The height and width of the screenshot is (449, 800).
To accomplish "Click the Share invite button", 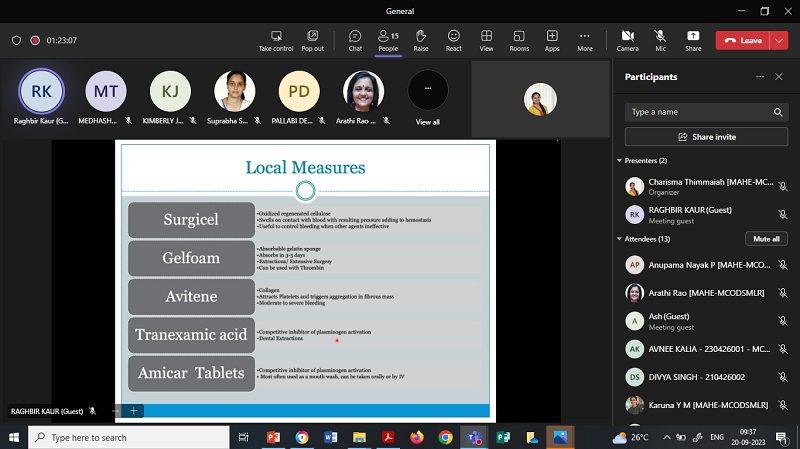I will click(706, 137).
